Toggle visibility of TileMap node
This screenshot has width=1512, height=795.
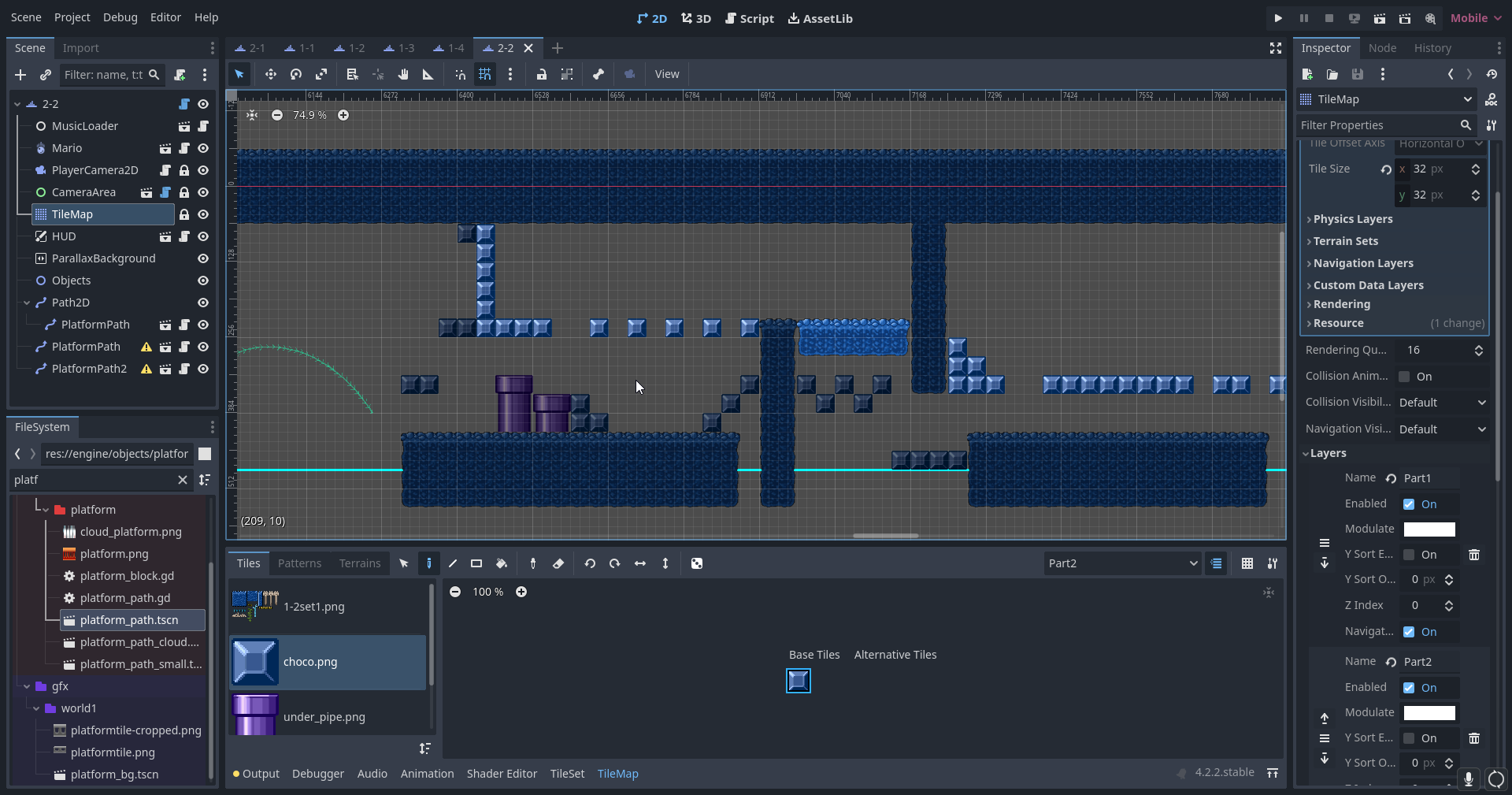point(203,214)
